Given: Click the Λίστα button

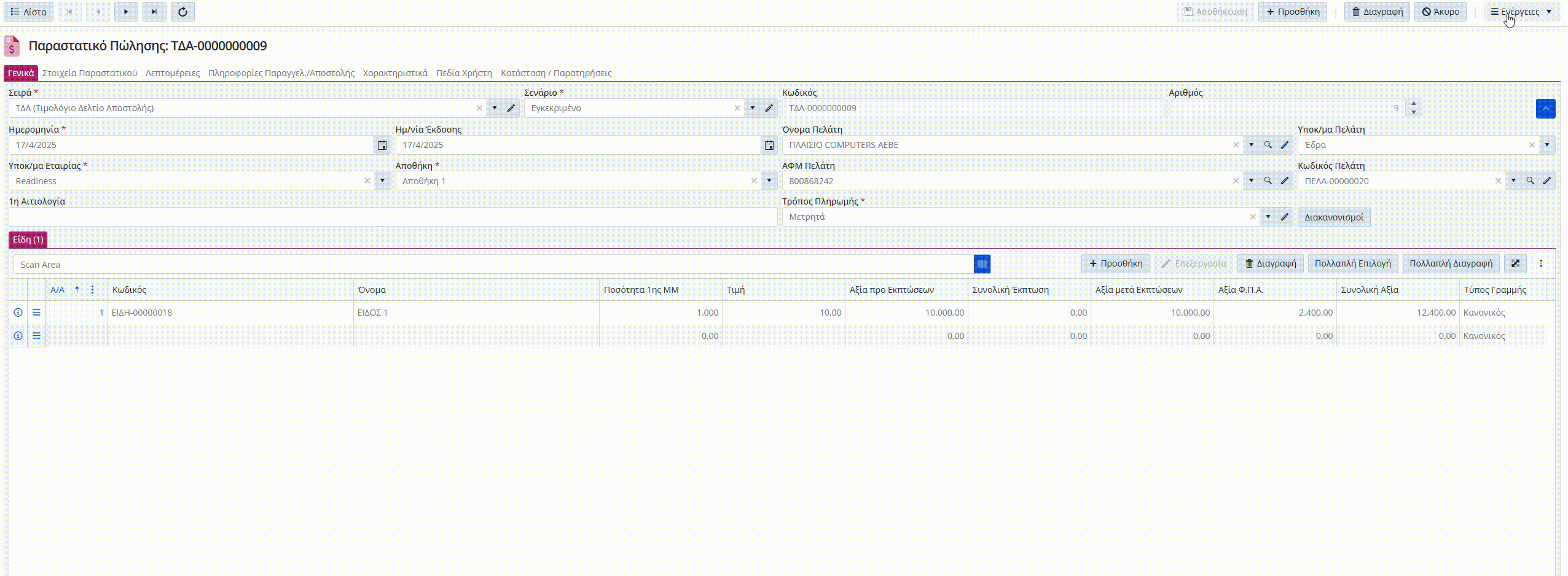Looking at the screenshot, I should (x=29, y=12).
